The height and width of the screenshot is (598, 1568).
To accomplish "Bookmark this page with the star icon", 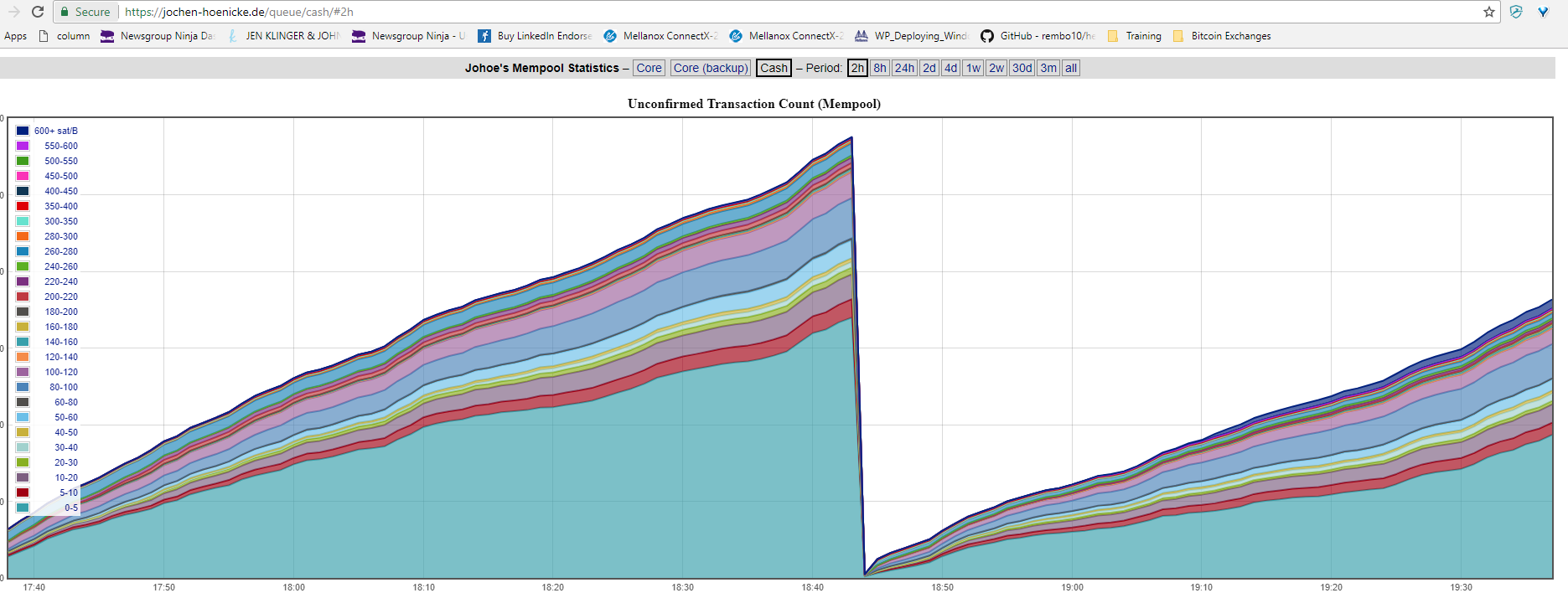I will tap(1489, 12).
